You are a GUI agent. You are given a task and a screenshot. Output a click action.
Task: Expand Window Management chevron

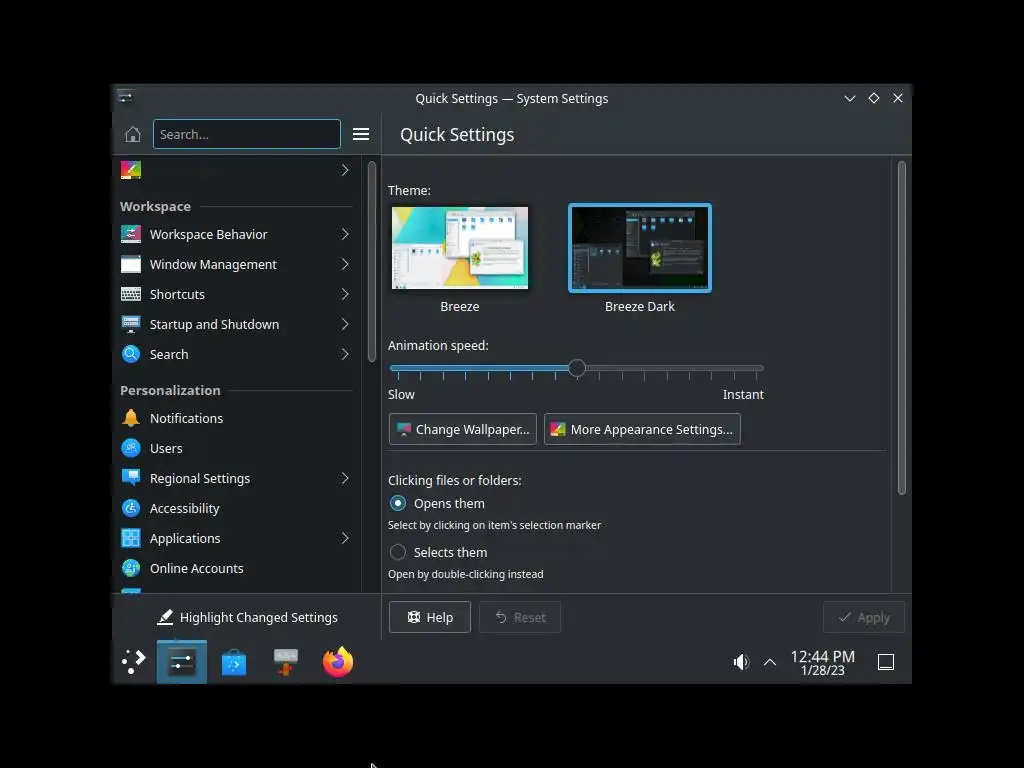[x=345, y=264]
